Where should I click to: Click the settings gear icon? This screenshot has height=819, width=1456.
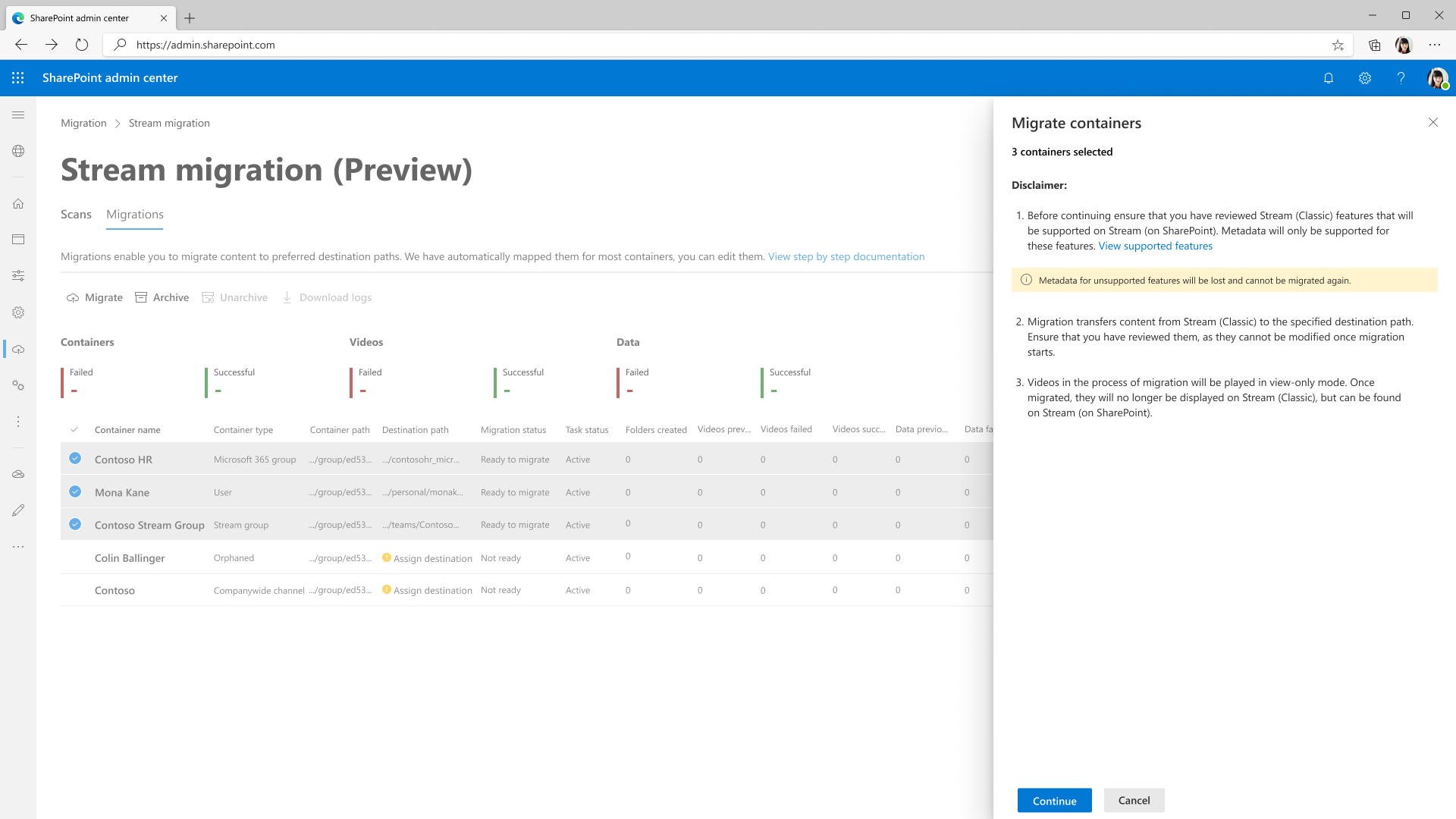[x=1365, y=78]
